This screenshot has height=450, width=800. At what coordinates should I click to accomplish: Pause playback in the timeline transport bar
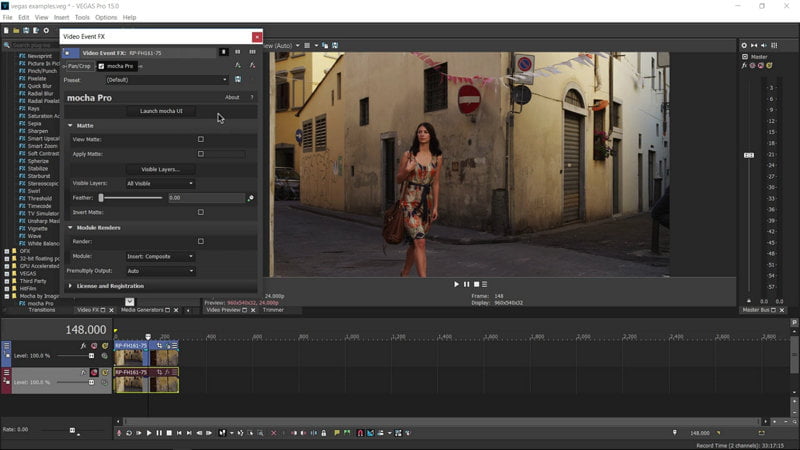(x=159, y=433)
